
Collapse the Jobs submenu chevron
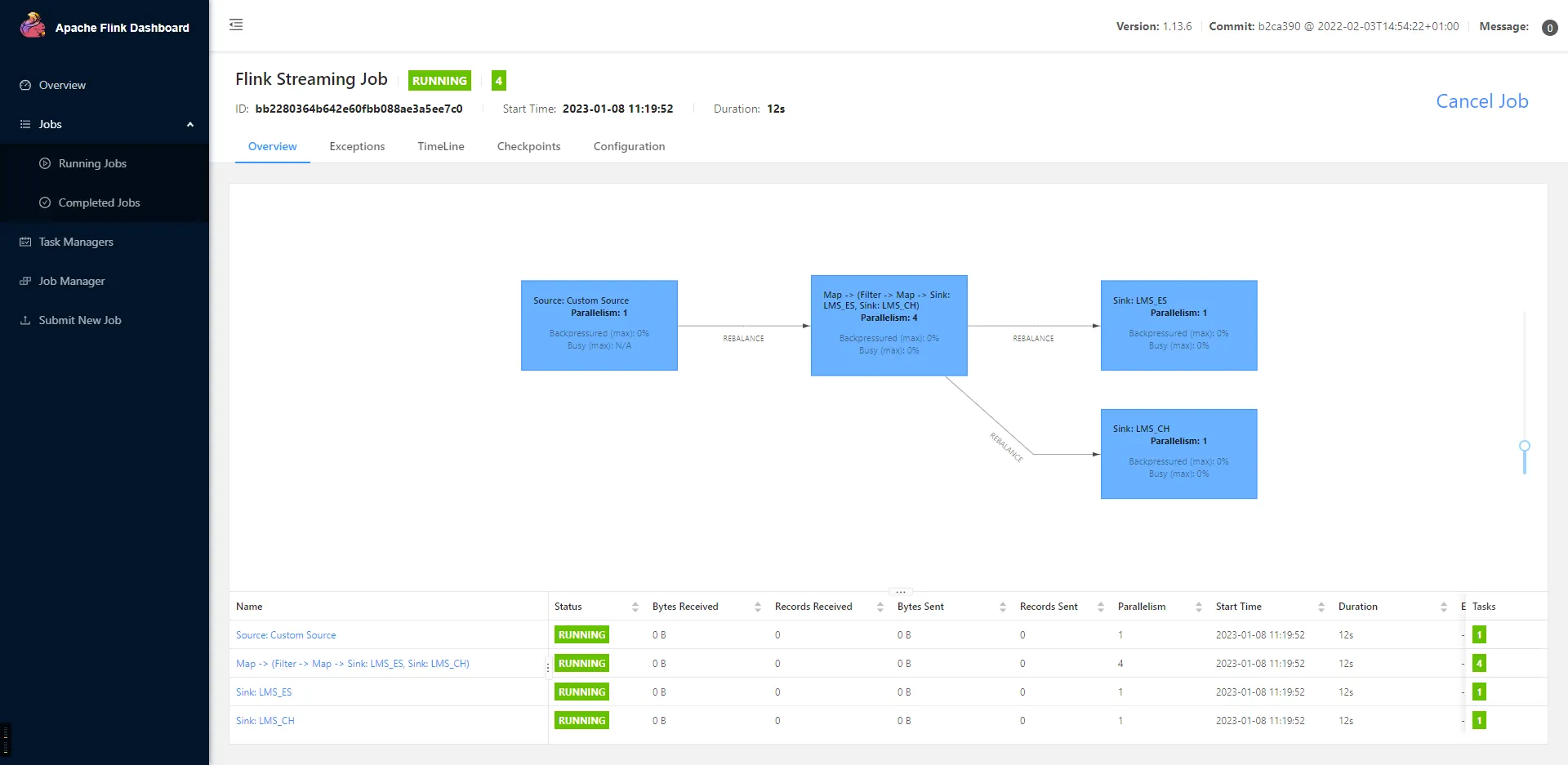[190, 124]
